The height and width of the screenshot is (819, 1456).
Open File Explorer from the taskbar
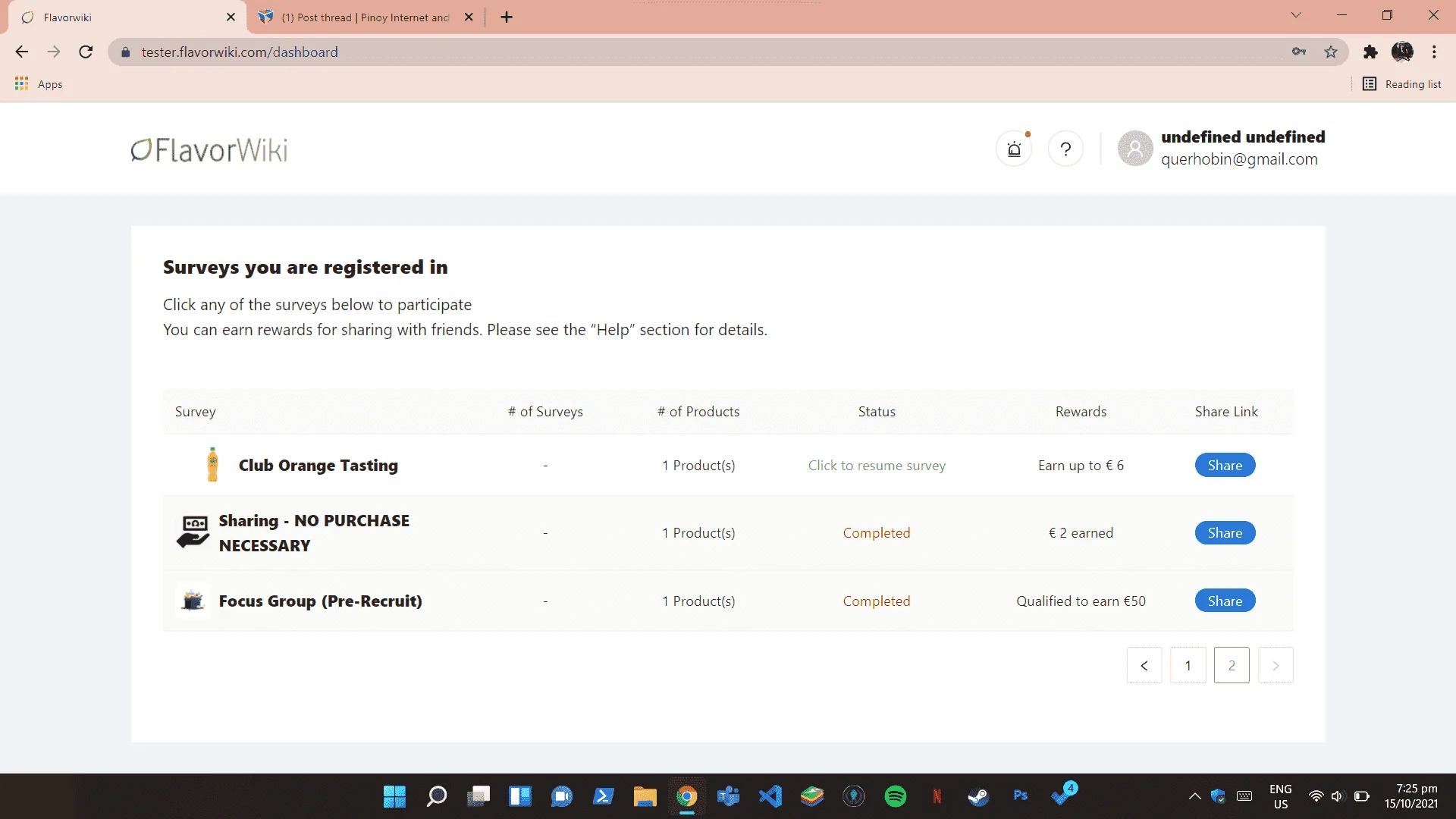(x=645, y=796)
